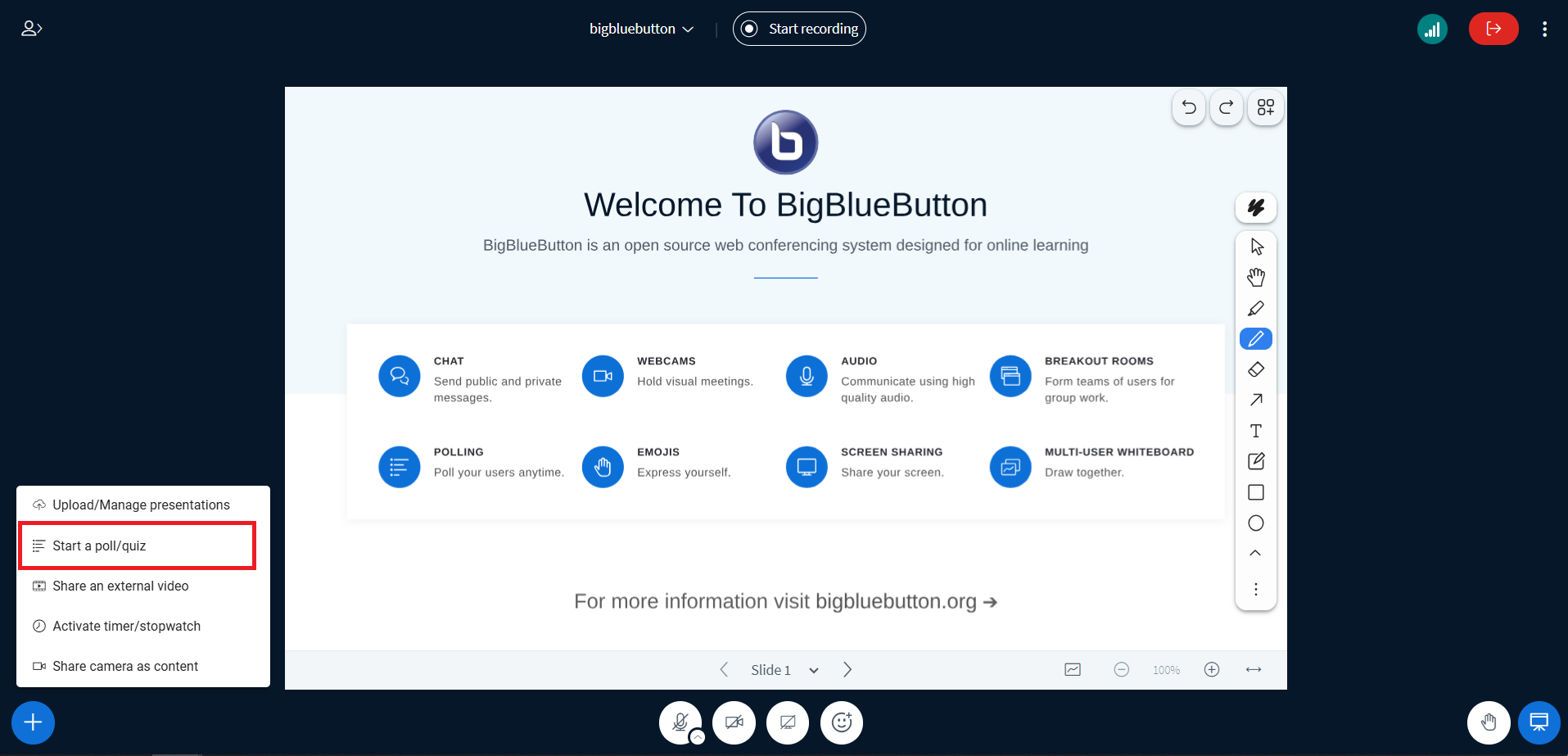The height and width of the screenshot is (756, 1568).
Task: Toggle multi-user whiteboard mode
Action: coord(1266,107)
